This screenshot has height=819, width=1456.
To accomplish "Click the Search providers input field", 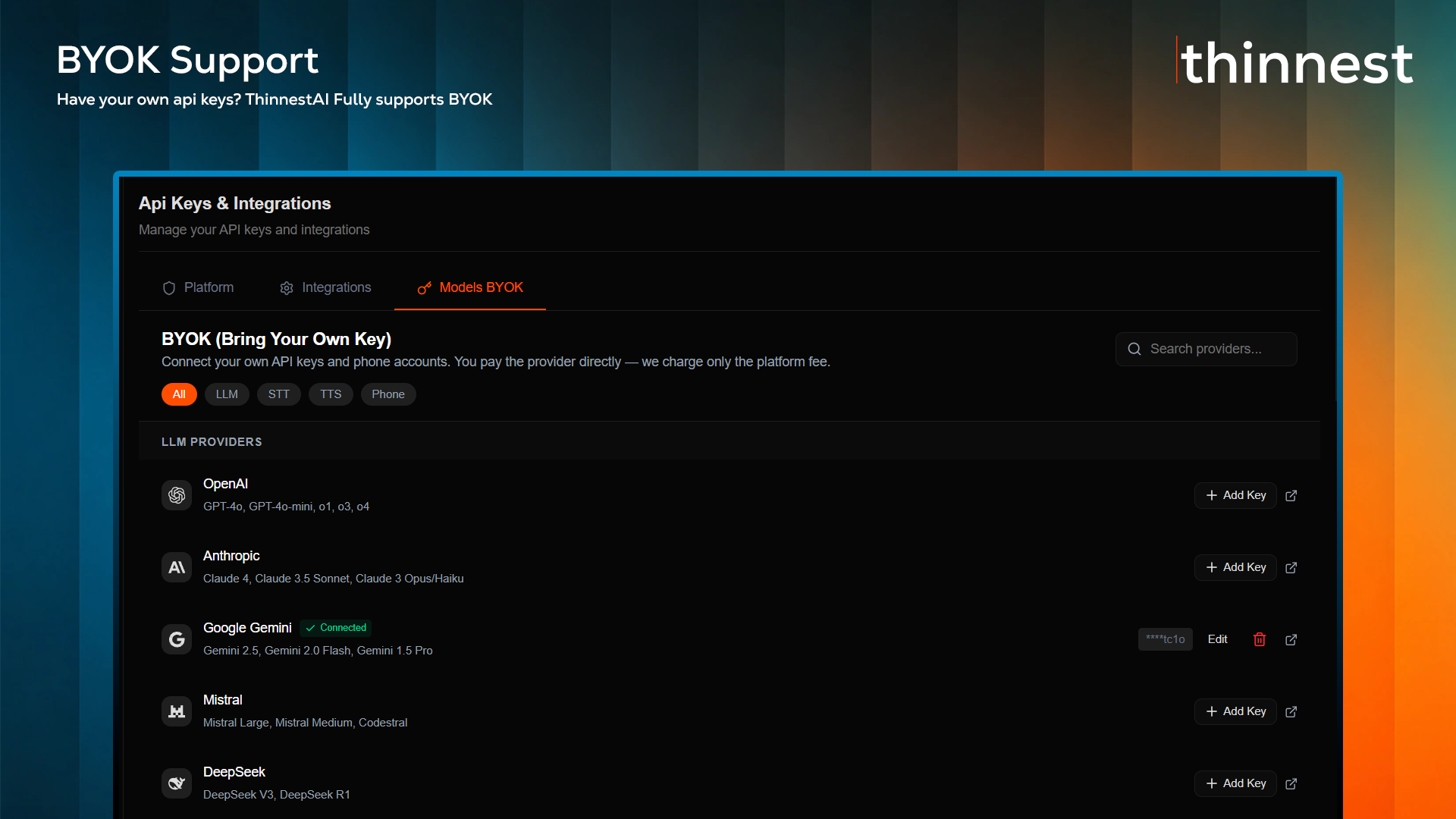I will (x=1206, y=349).
